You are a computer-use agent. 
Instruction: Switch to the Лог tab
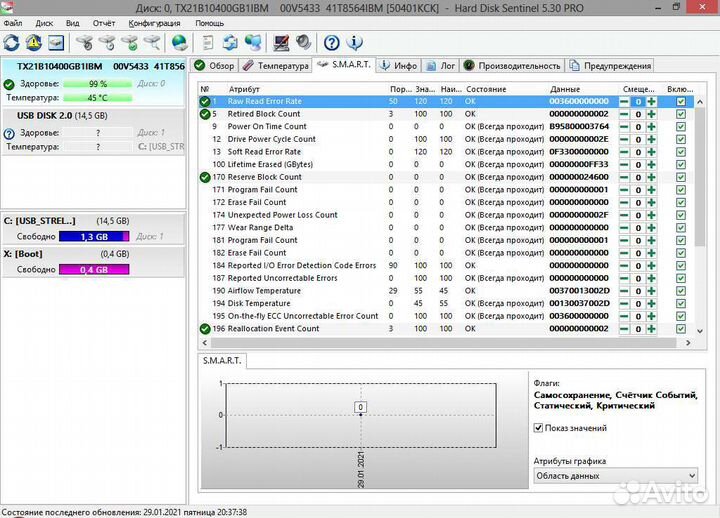(x=441, y=66)
